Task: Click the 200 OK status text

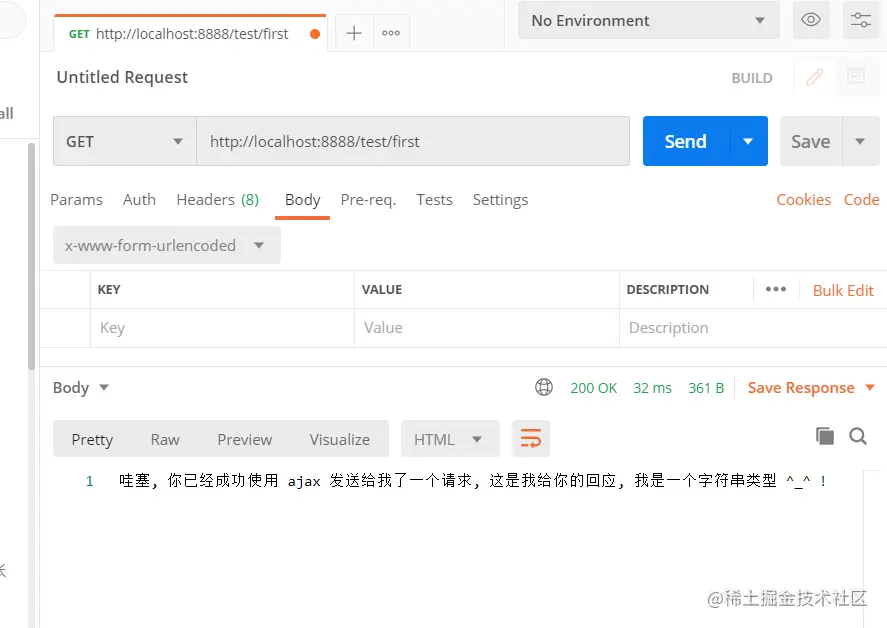Action: coord(593,388)
